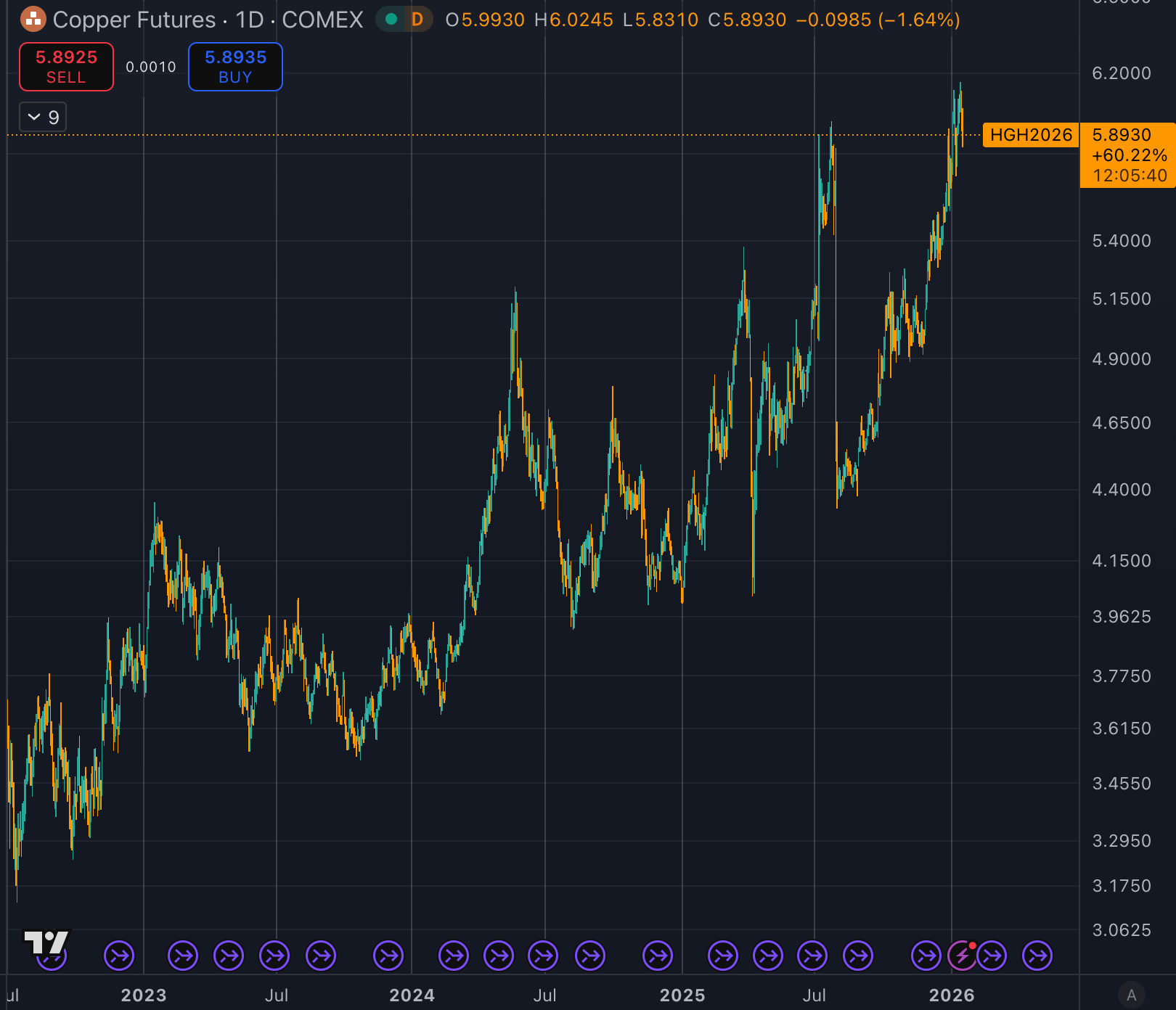The image size is (1176, 1010).
Task: Click the 3.6150 price axis label
Action: point(1122,728)
